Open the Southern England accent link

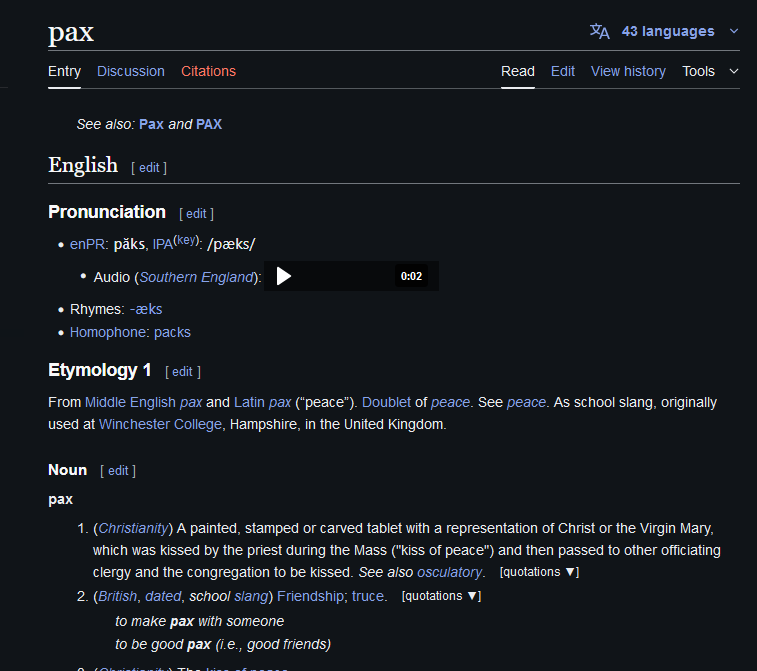[x=196, y=278]
